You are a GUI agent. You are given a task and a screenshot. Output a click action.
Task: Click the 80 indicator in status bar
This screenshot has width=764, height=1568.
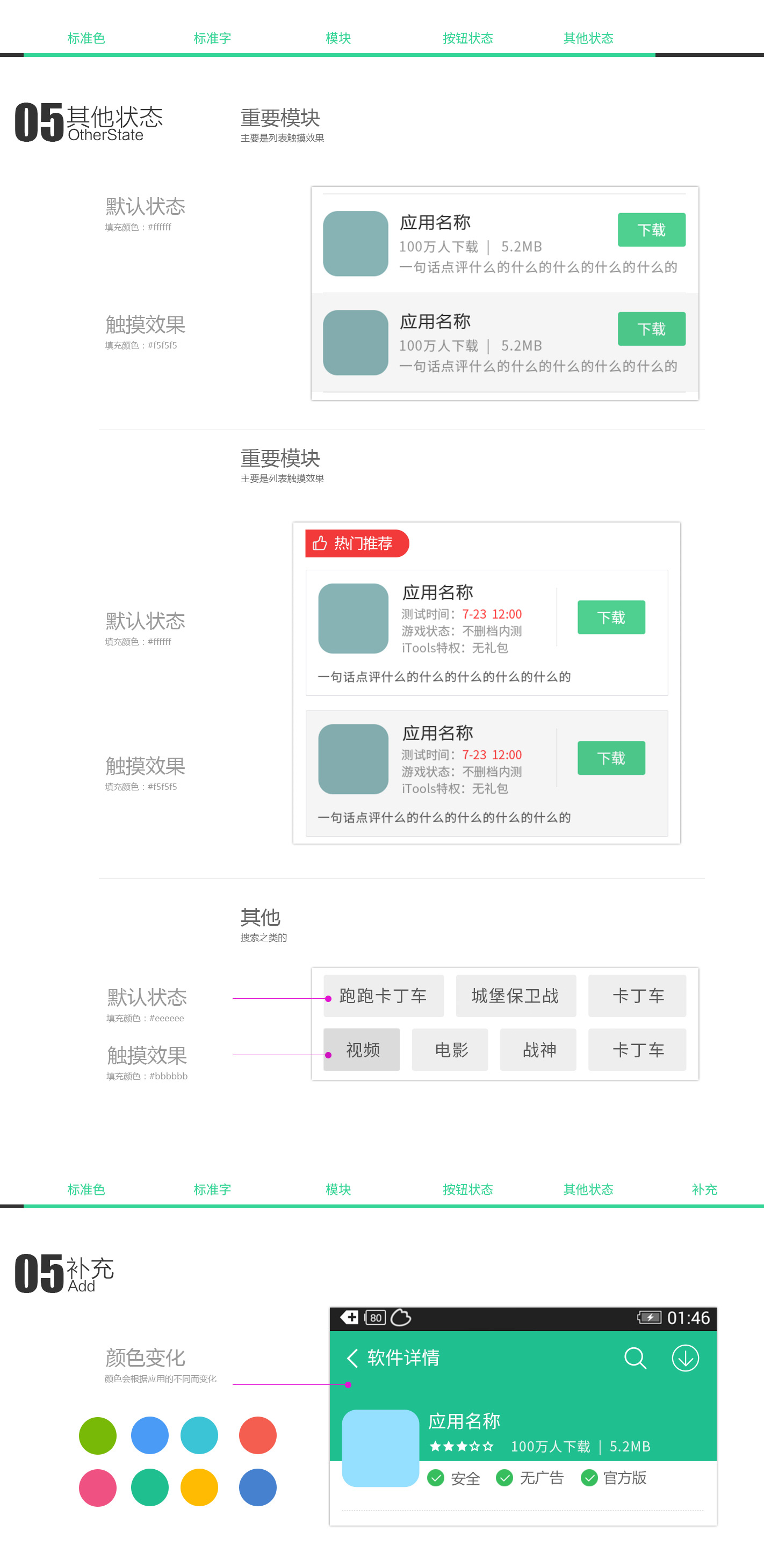pos(376,1317)
